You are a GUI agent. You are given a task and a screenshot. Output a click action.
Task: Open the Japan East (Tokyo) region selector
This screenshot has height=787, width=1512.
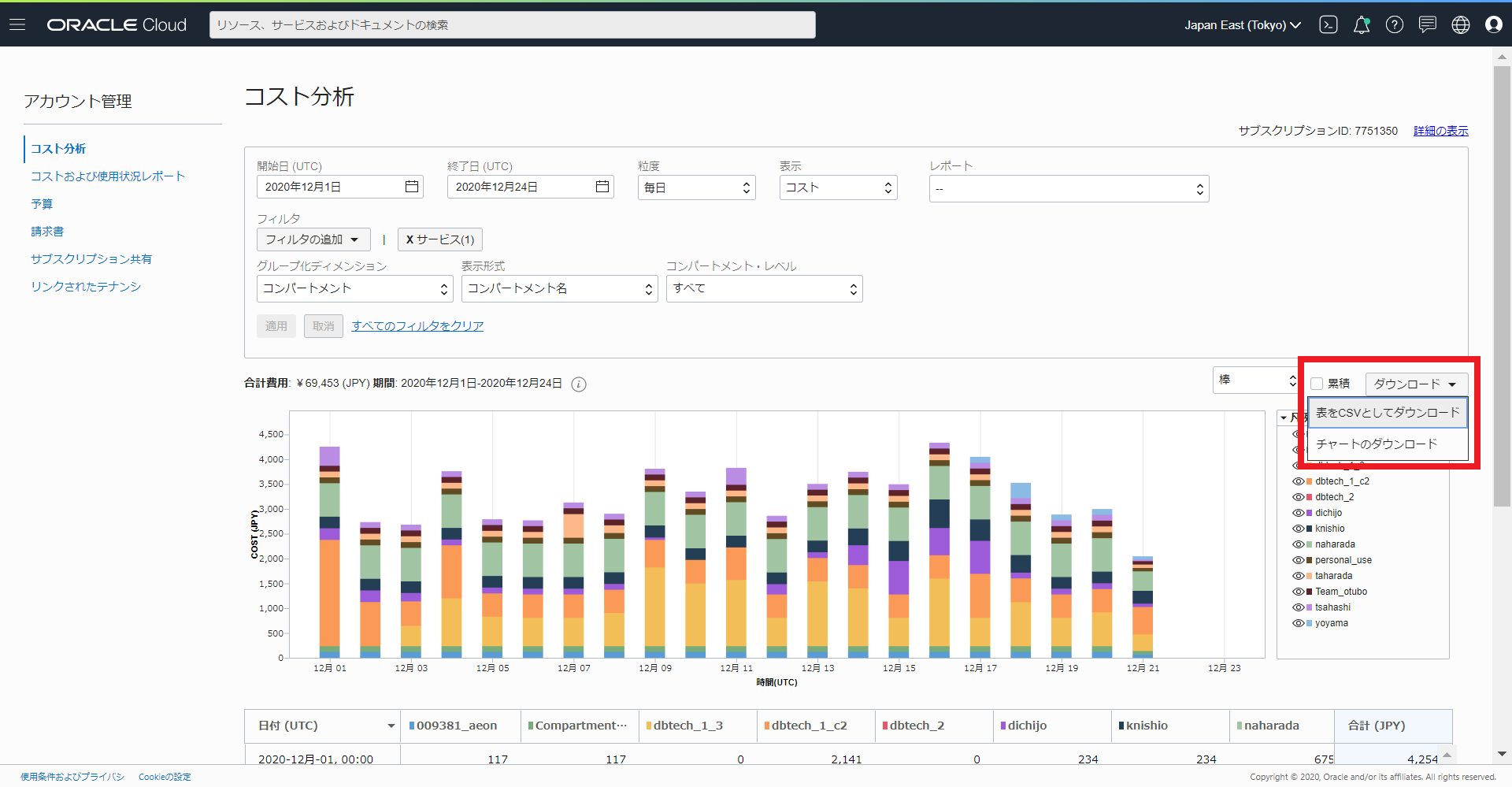tap(1242, 25)
